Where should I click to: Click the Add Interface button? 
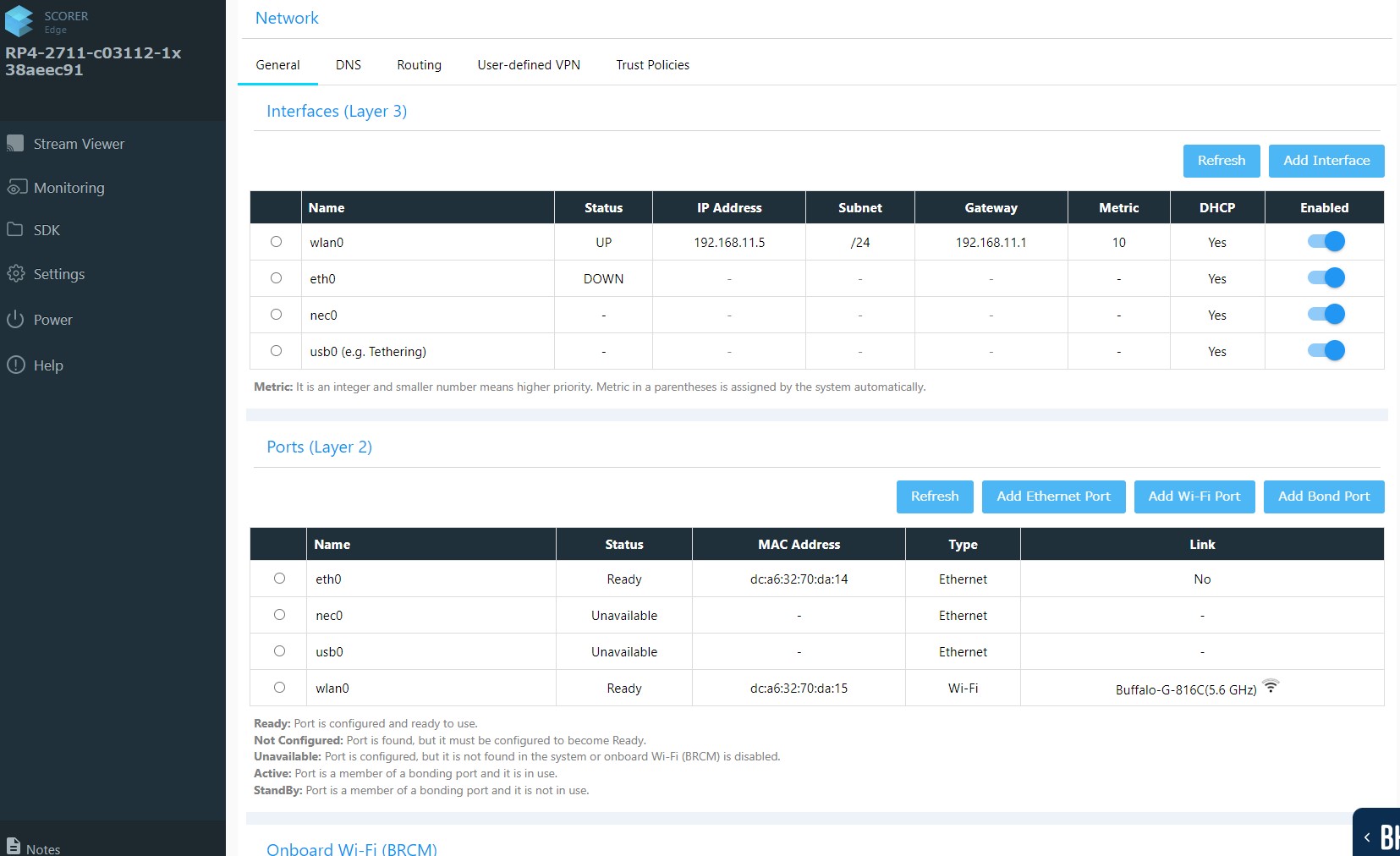click(1326, 161)
